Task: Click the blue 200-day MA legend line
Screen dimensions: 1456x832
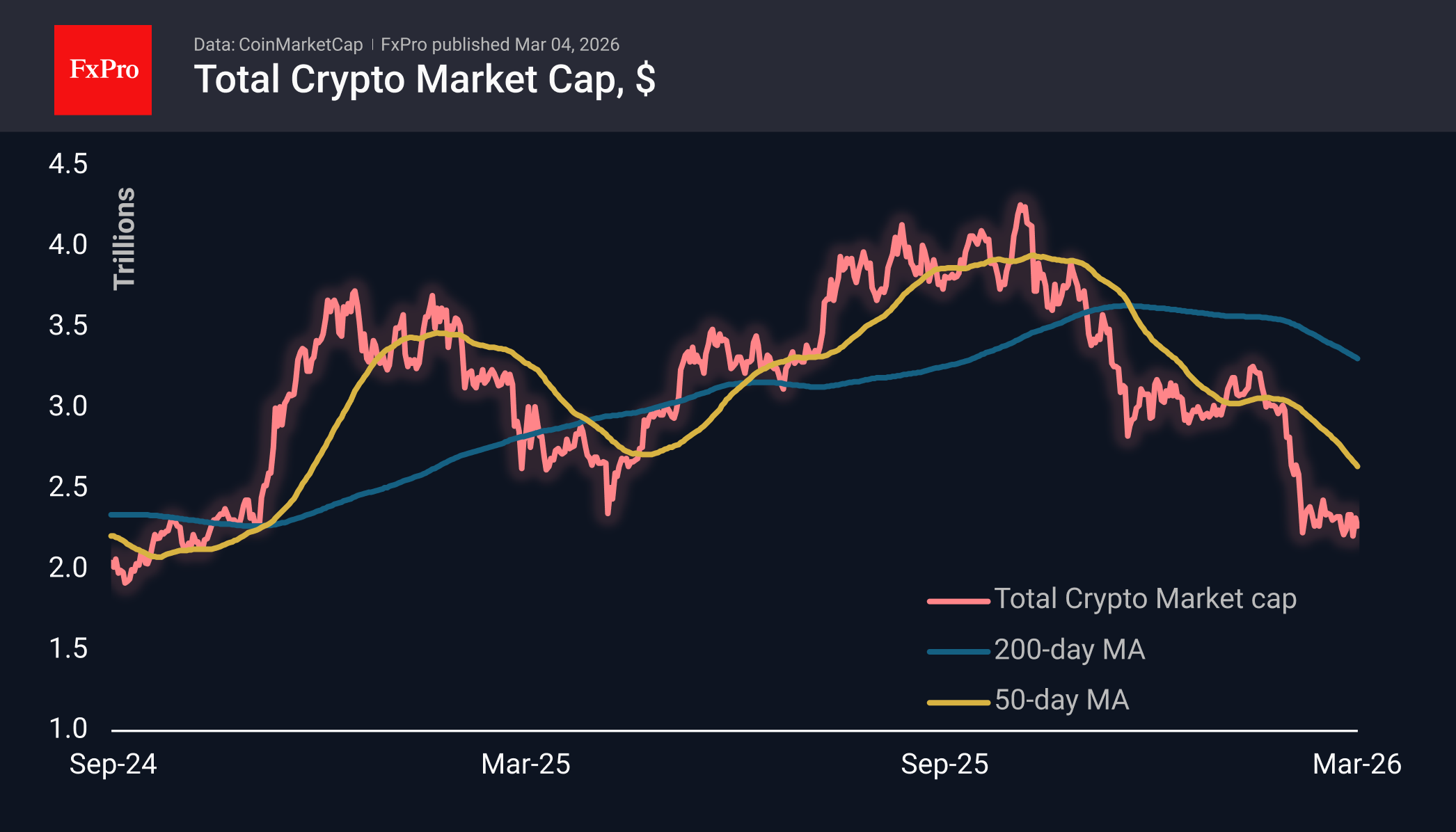Action: [x=958, y=652]
